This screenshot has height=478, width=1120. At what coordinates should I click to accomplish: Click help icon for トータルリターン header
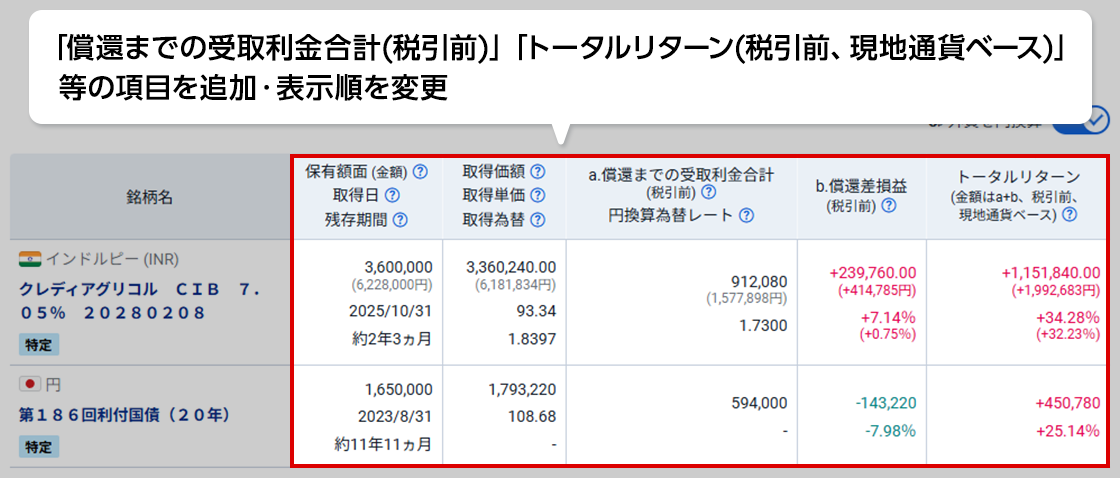point(1069,214)
